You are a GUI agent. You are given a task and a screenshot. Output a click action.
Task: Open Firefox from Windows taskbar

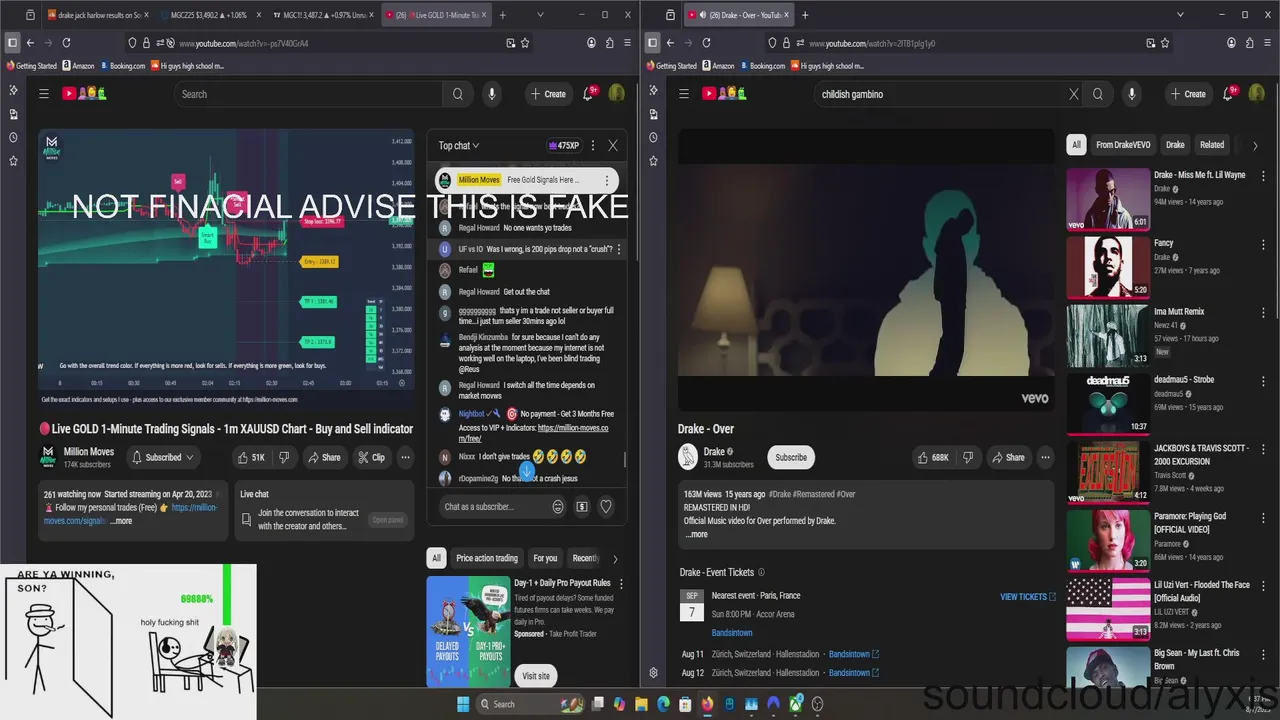[x=707, y=704]
